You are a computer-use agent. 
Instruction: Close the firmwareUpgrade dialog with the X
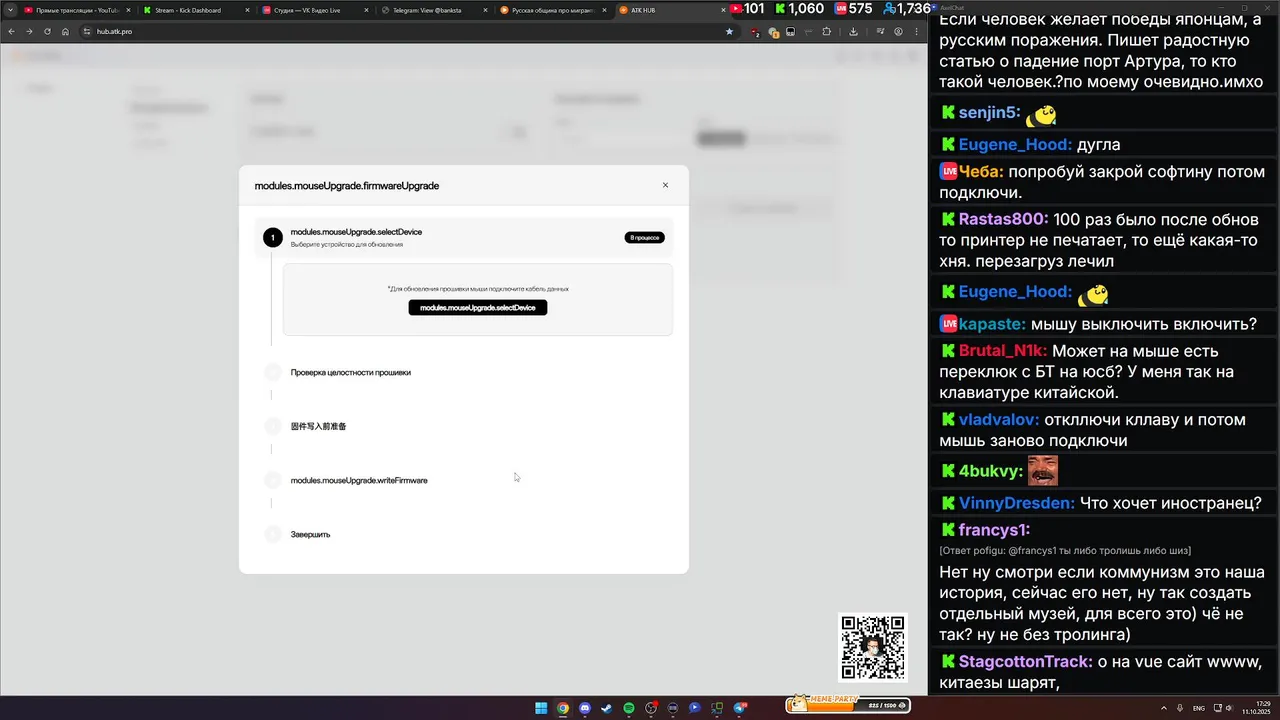pyautogui.click(x=666, y=185)
